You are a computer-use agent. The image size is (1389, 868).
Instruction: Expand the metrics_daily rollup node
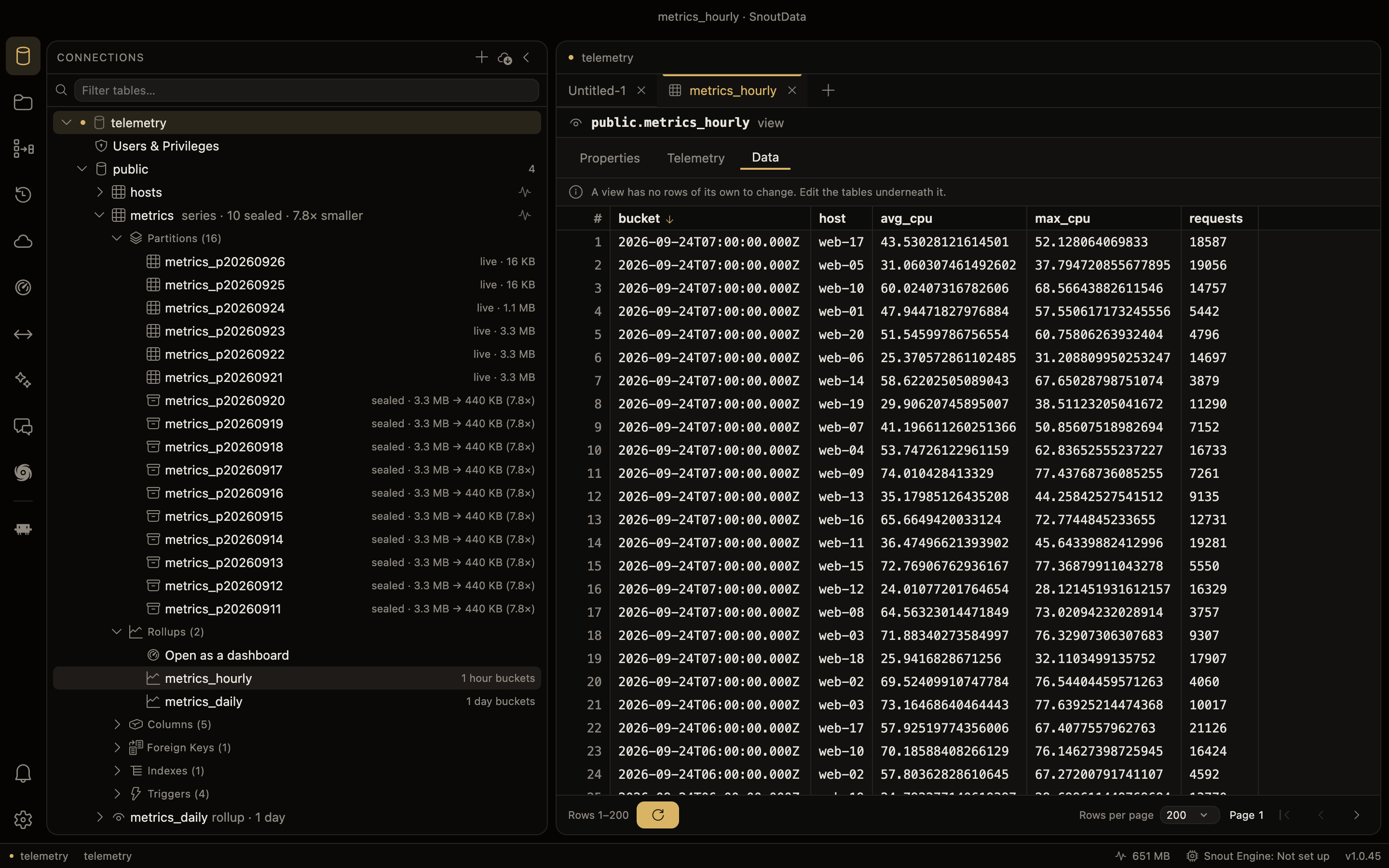[x=100, y=817]
